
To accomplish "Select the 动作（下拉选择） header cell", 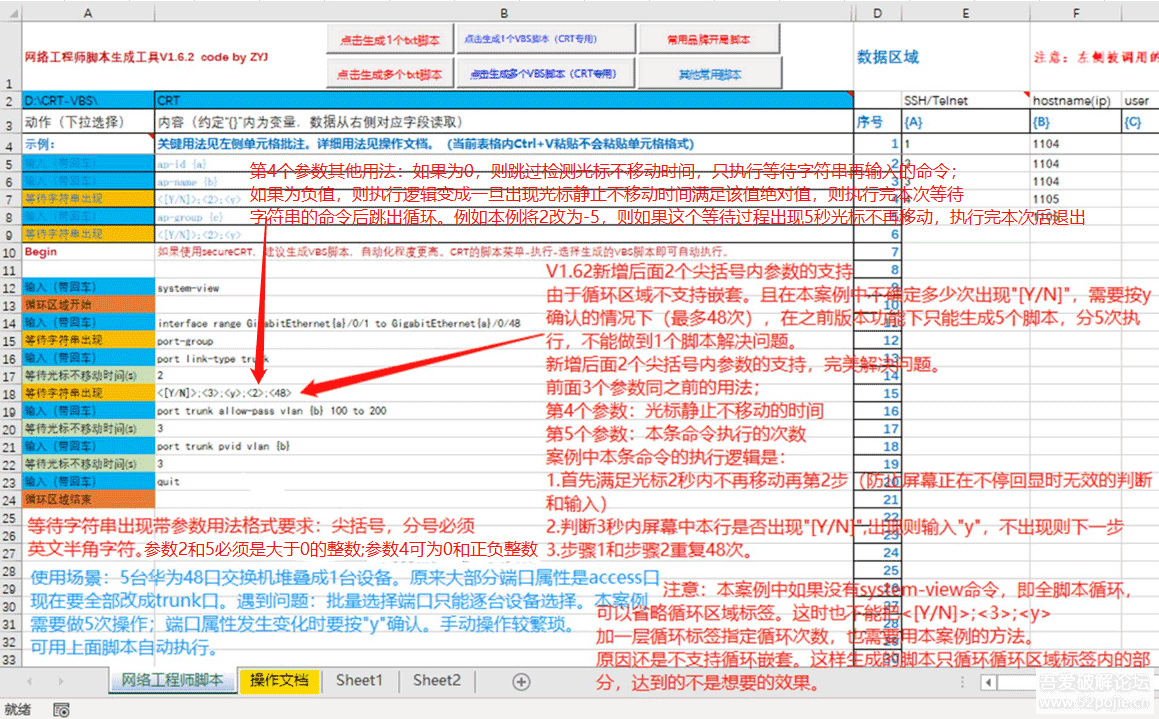I will click(88, 122).
